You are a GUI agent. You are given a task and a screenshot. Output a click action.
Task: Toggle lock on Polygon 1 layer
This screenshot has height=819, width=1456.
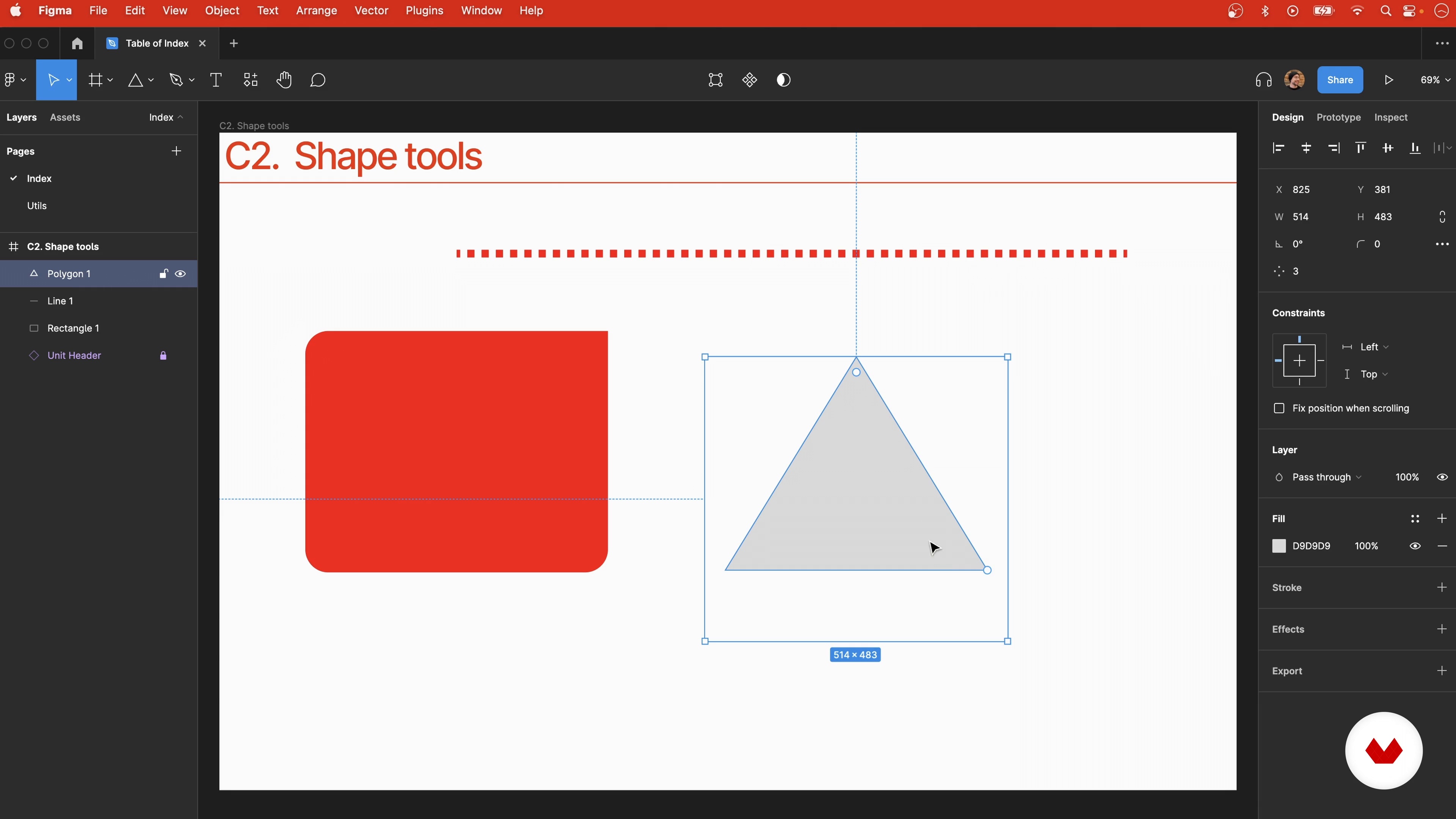pos(163,273)
